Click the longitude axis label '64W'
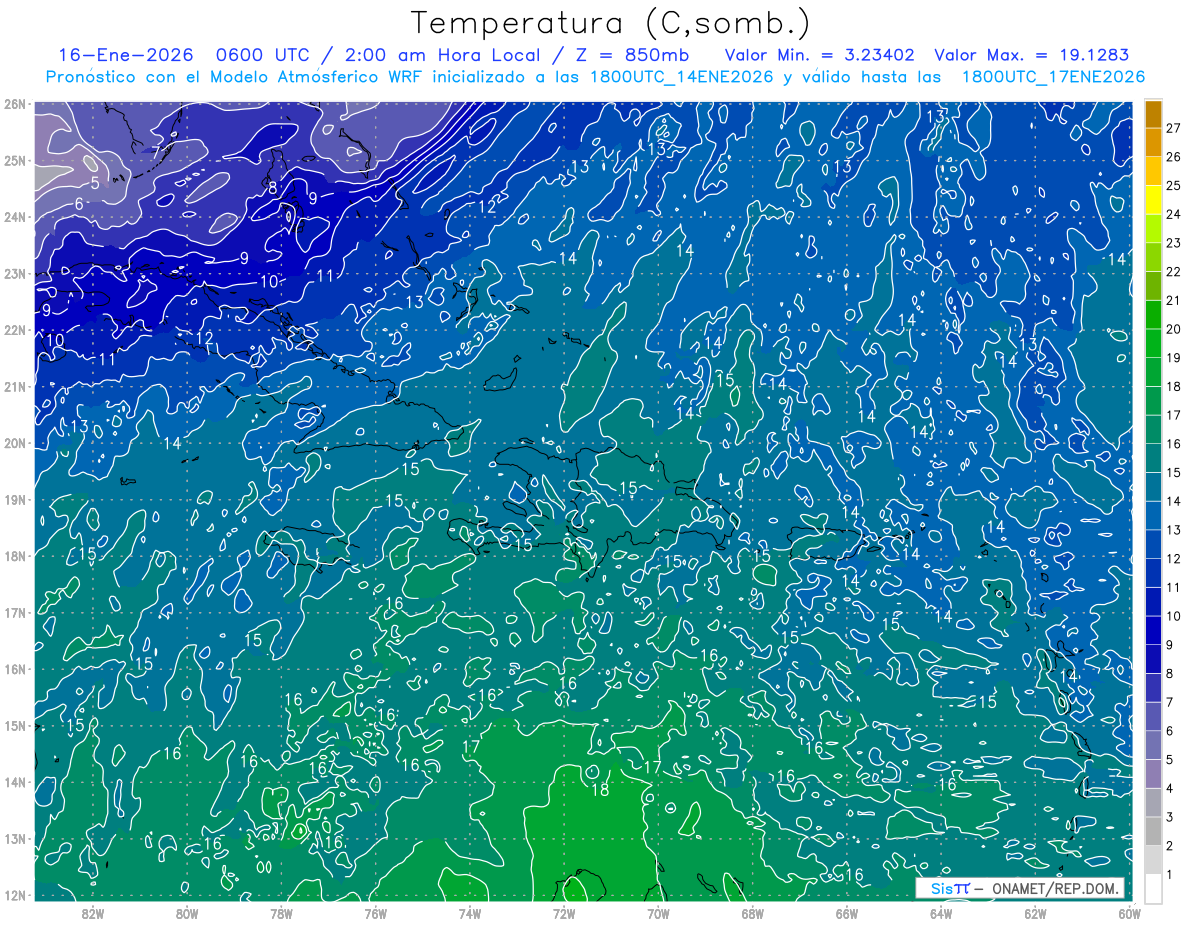The image size is (1200, 927). [x=941, y=914]
